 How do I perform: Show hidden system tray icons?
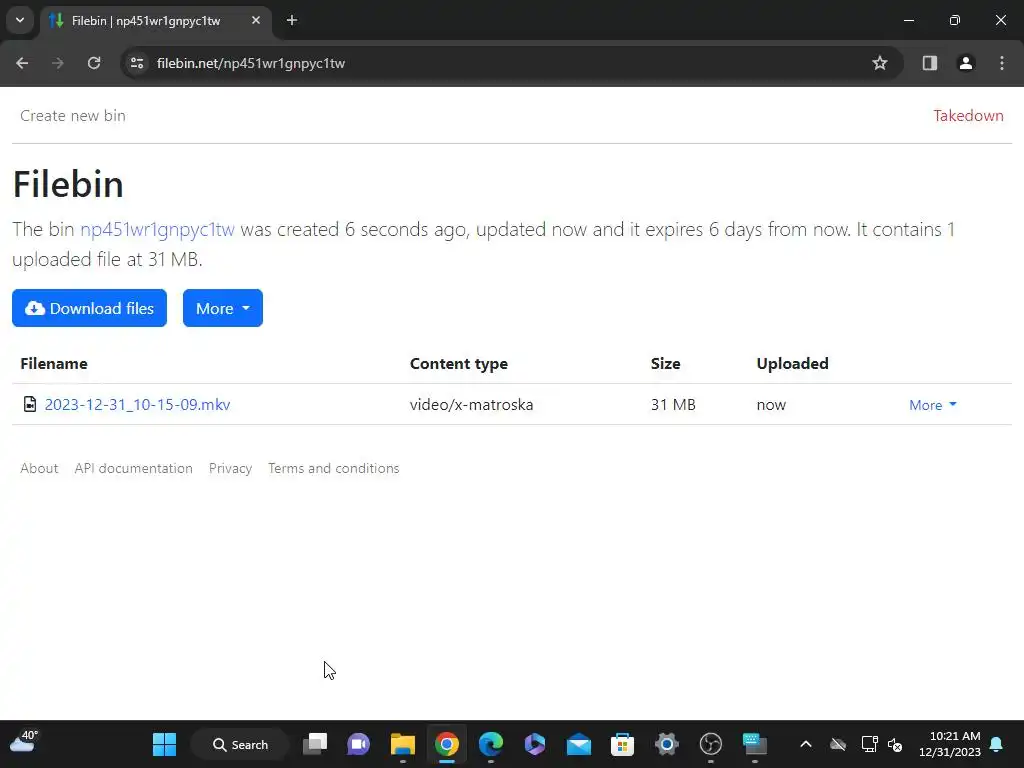[806, 744]
